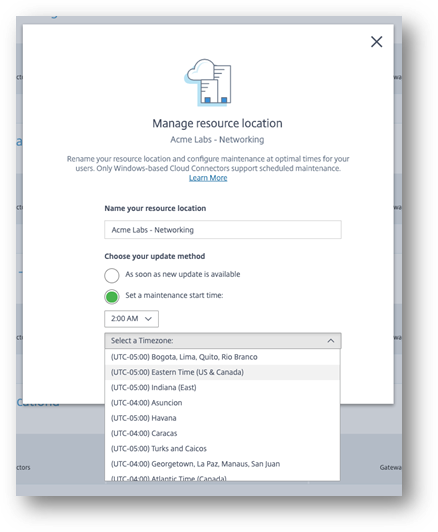
Task: Open the 2:00 AM start time dropdown
Action: [x=131, y=319]
